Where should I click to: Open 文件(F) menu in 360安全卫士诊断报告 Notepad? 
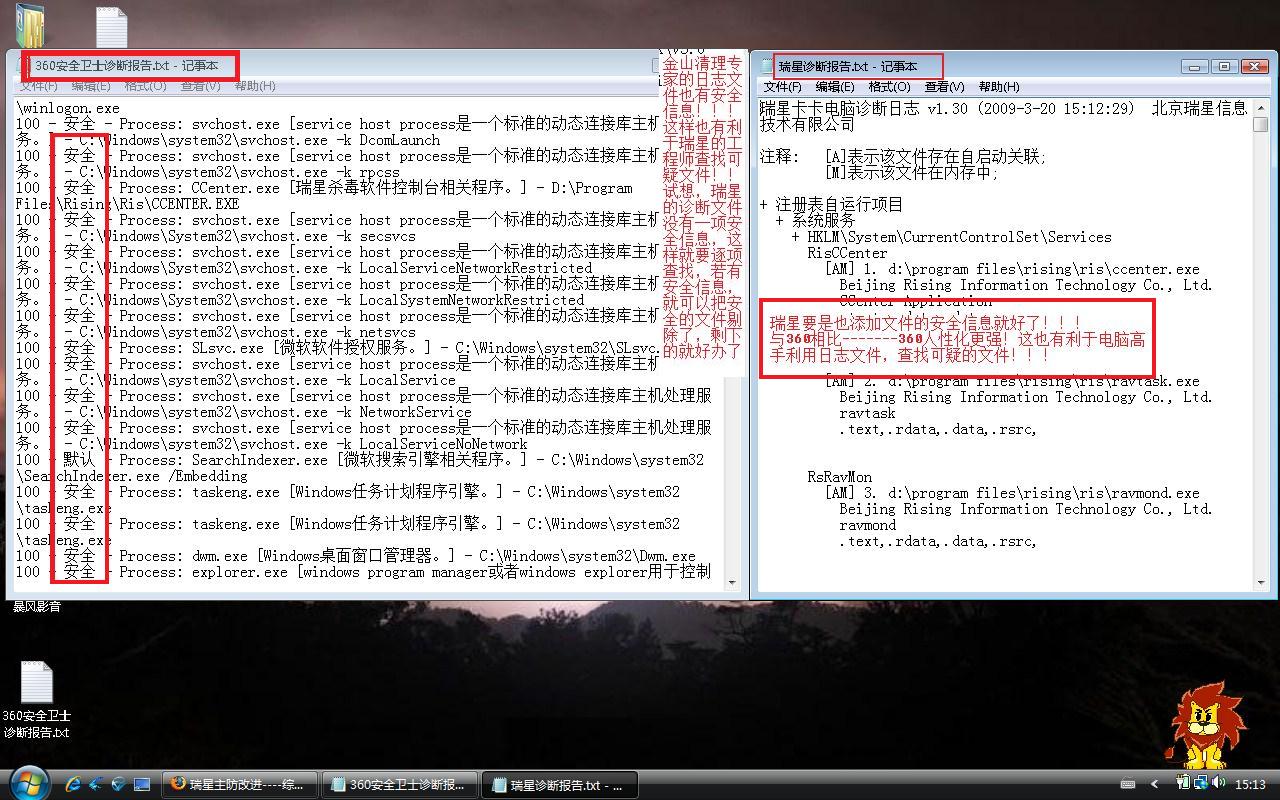click(x=39, y=86)
